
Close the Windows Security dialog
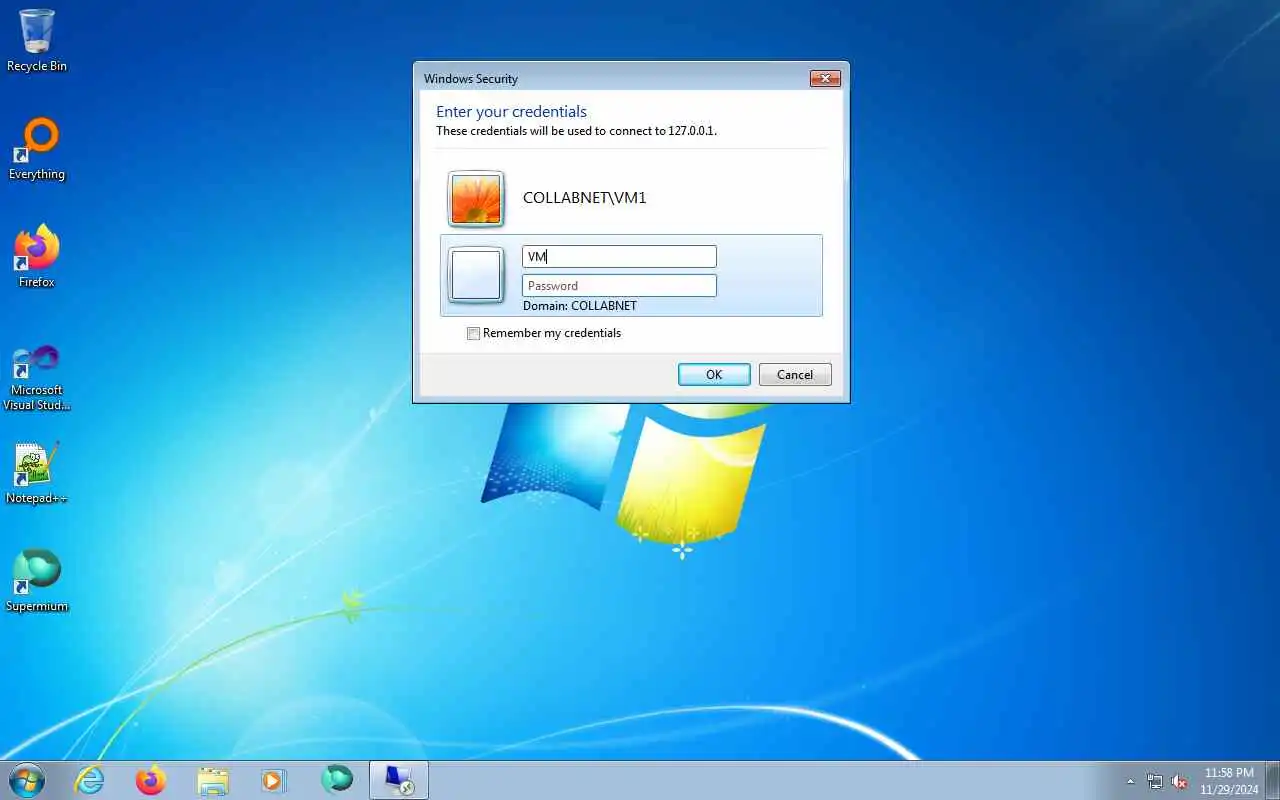825,79
